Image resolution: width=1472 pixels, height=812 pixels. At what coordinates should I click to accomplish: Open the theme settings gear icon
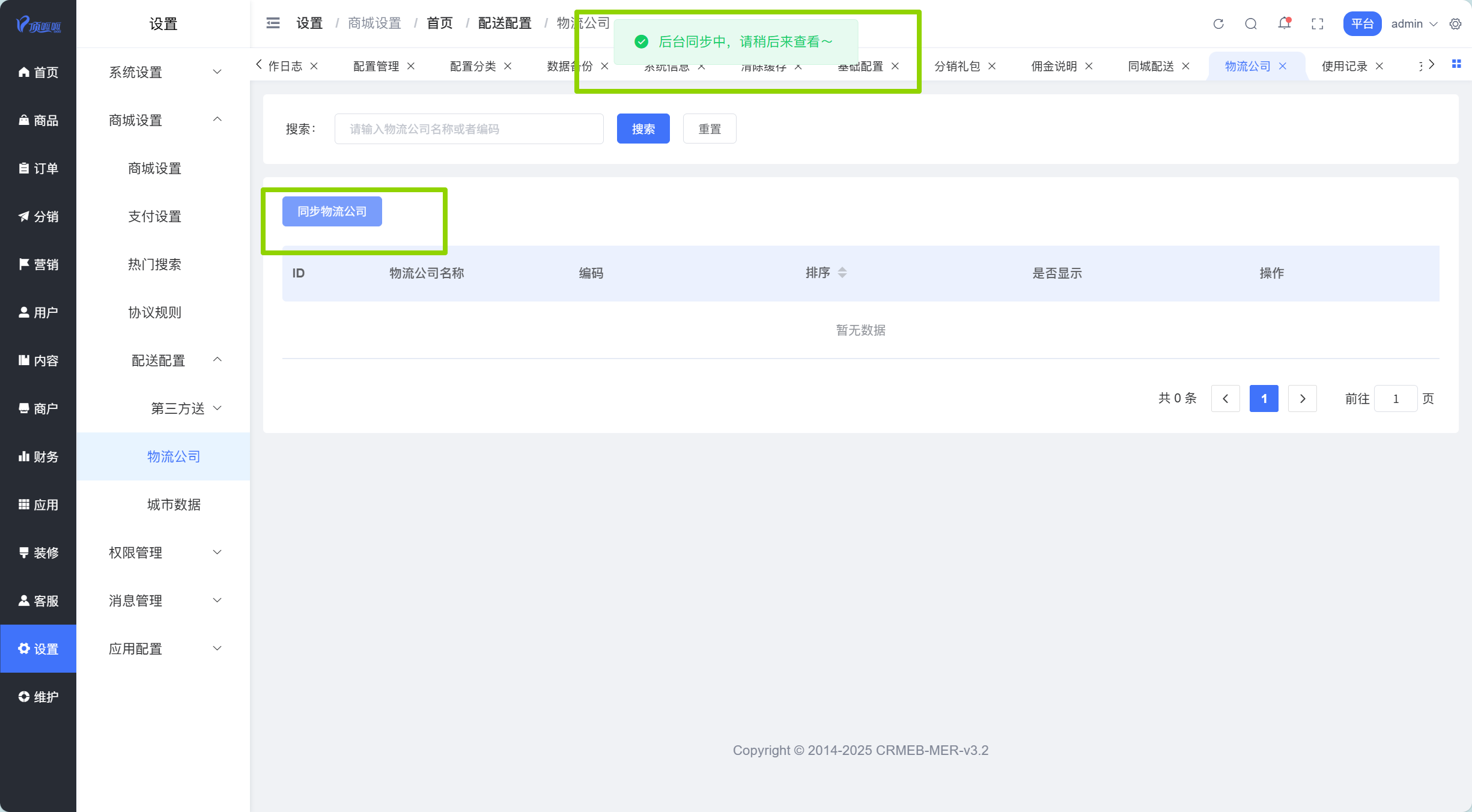coord(1455,24)
